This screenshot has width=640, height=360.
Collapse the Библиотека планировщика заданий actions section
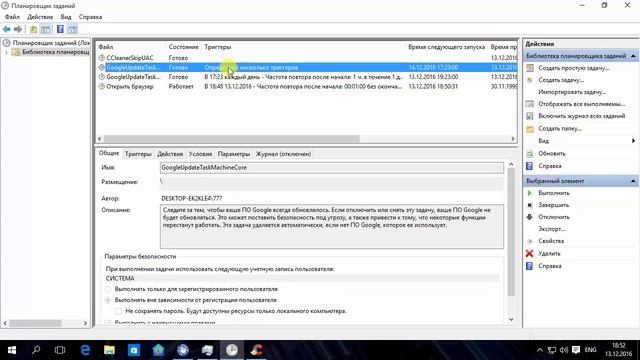tap(633, 56)
